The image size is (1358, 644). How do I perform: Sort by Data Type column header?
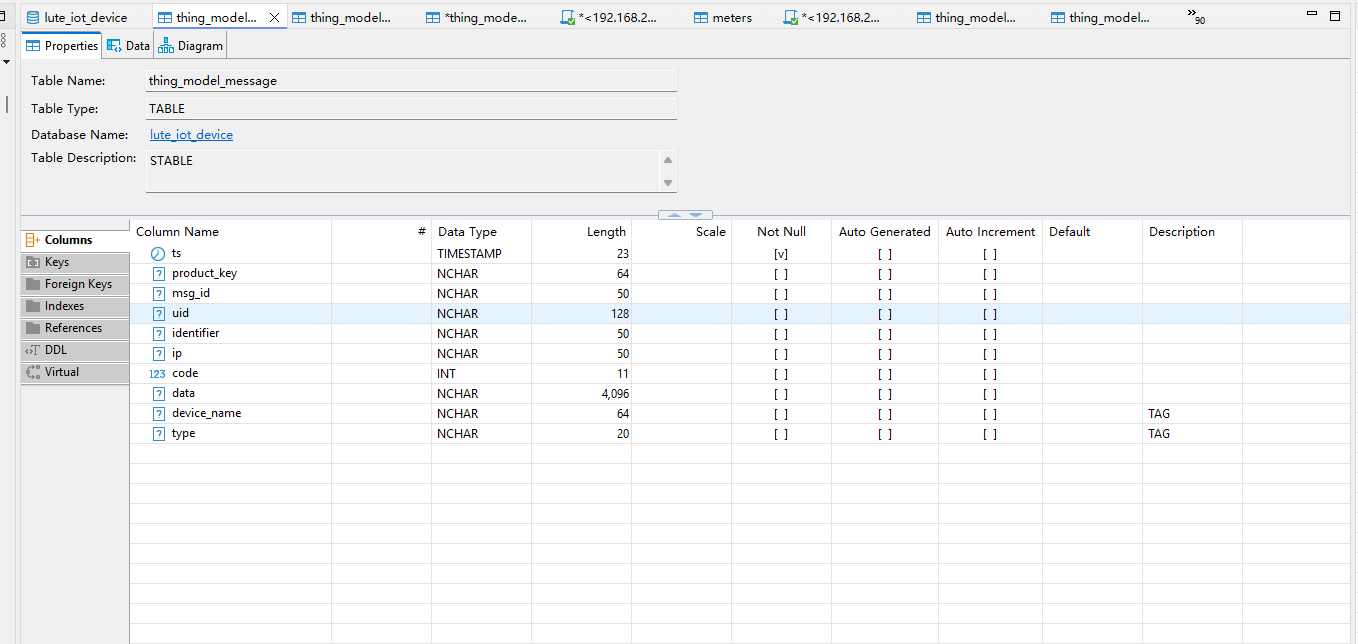(467, 232)
